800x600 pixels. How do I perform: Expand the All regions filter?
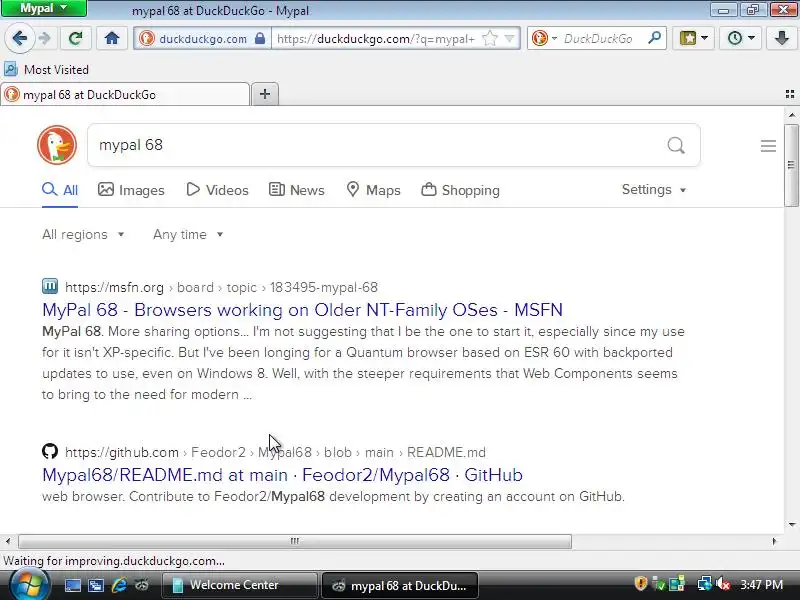83,235
